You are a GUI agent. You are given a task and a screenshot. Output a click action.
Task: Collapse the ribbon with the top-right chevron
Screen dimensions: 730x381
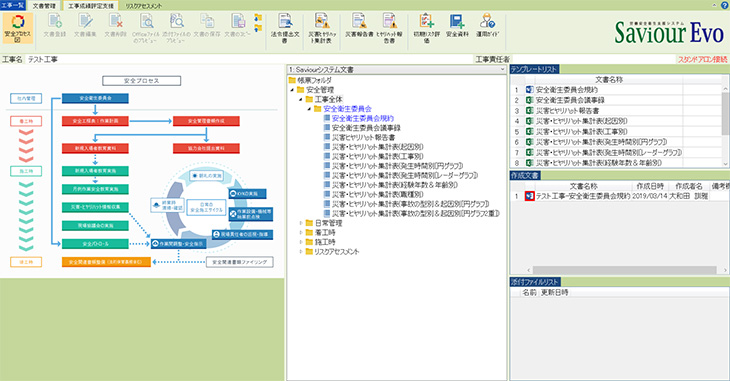pyautogui.click(x=715, y=5)
